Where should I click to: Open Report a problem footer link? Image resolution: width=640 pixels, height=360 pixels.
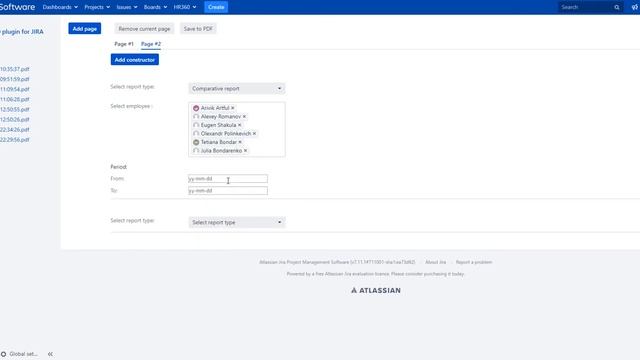click(474, 262)
